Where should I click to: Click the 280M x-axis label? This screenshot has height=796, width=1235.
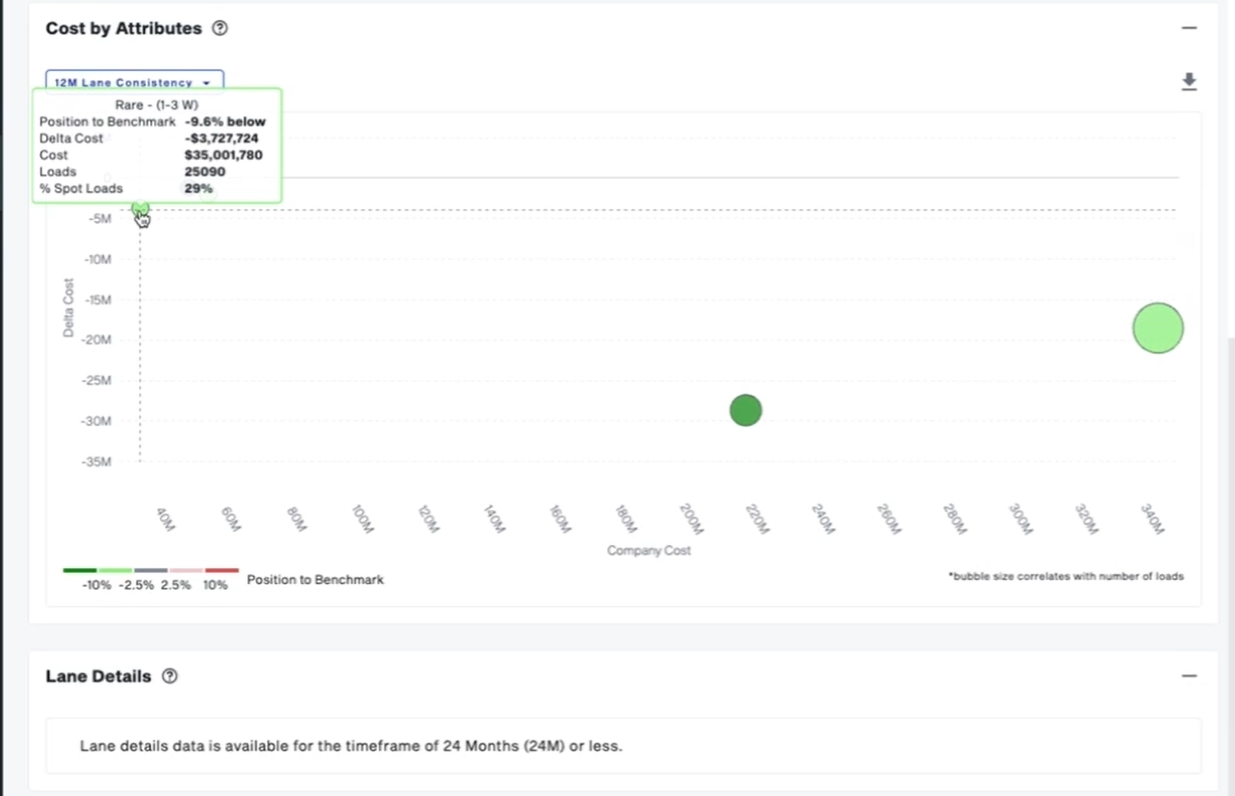pyautogui.click(x=954, y=518)
